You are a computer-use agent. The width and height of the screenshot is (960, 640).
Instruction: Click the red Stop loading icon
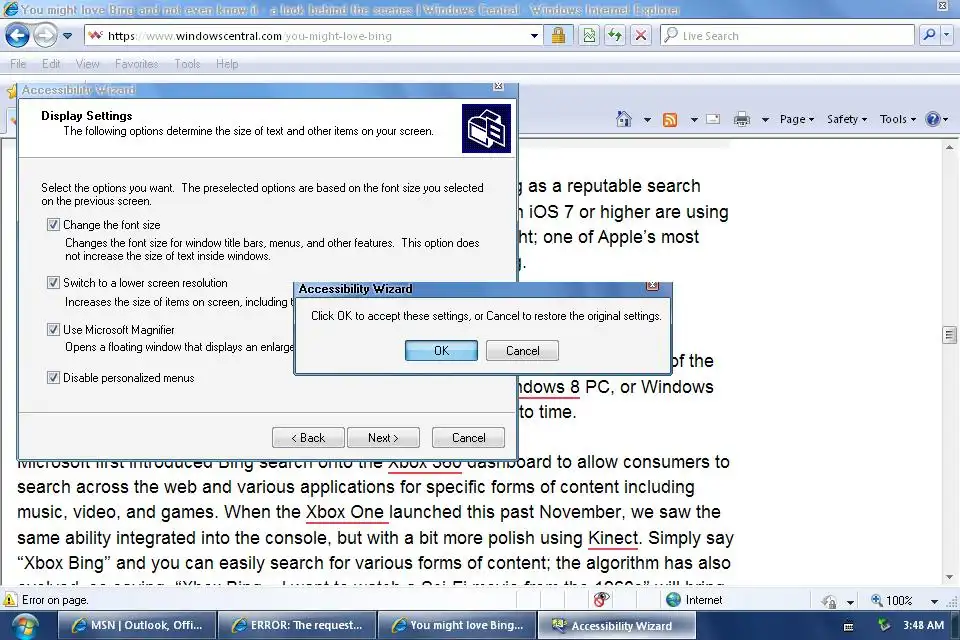pos(640,36)
